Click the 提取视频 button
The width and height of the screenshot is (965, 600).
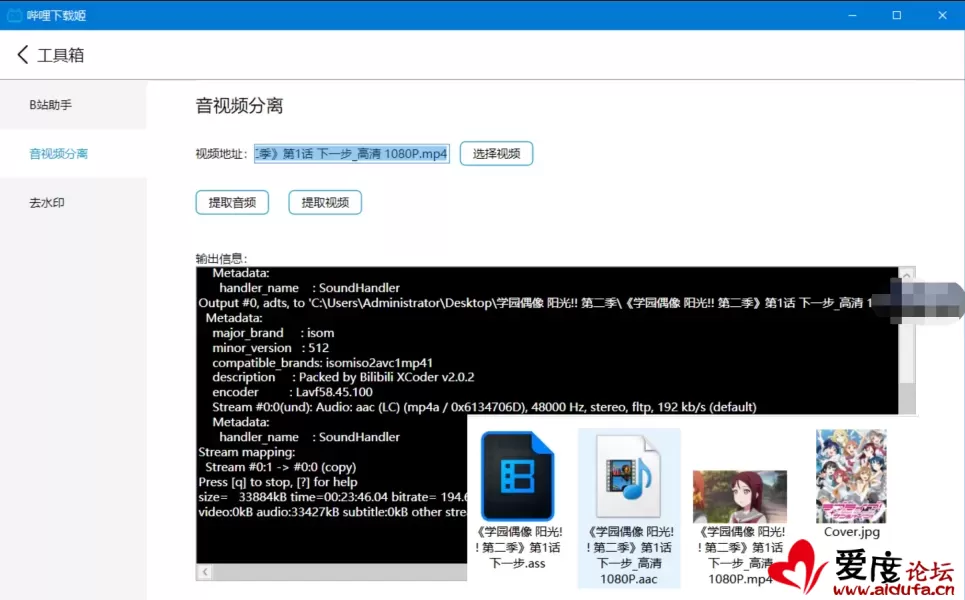click(x=325, y=202)
